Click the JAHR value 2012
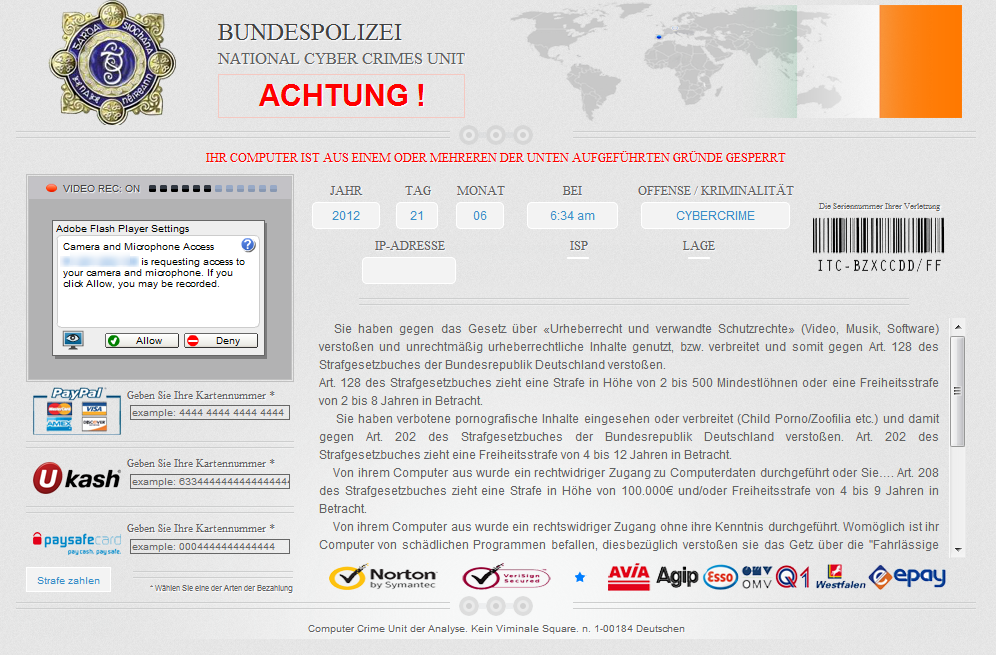 click(x=346, y=215)
